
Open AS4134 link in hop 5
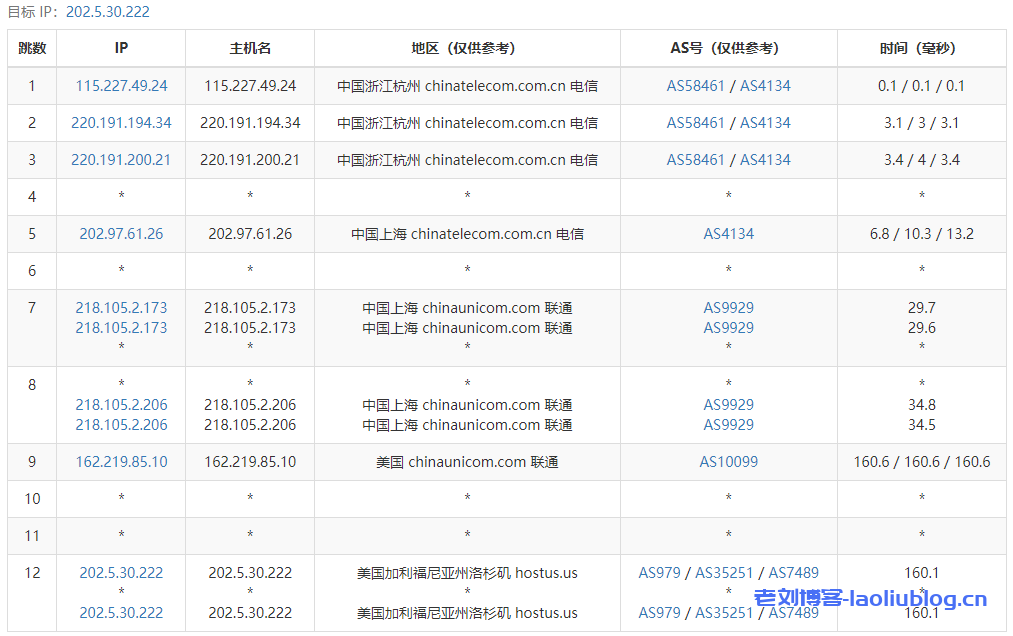point(728,233)
